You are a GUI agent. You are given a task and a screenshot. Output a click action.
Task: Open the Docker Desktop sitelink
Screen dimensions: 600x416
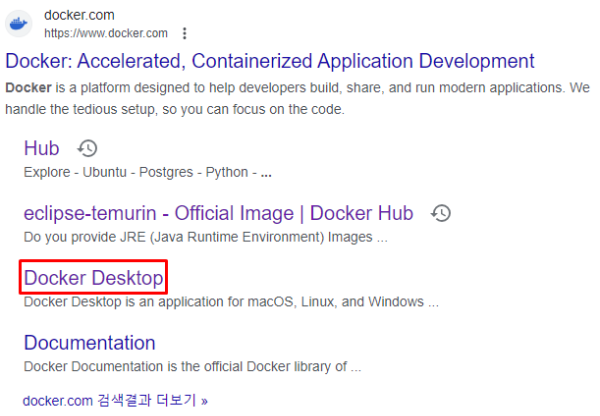coord(93,278)
